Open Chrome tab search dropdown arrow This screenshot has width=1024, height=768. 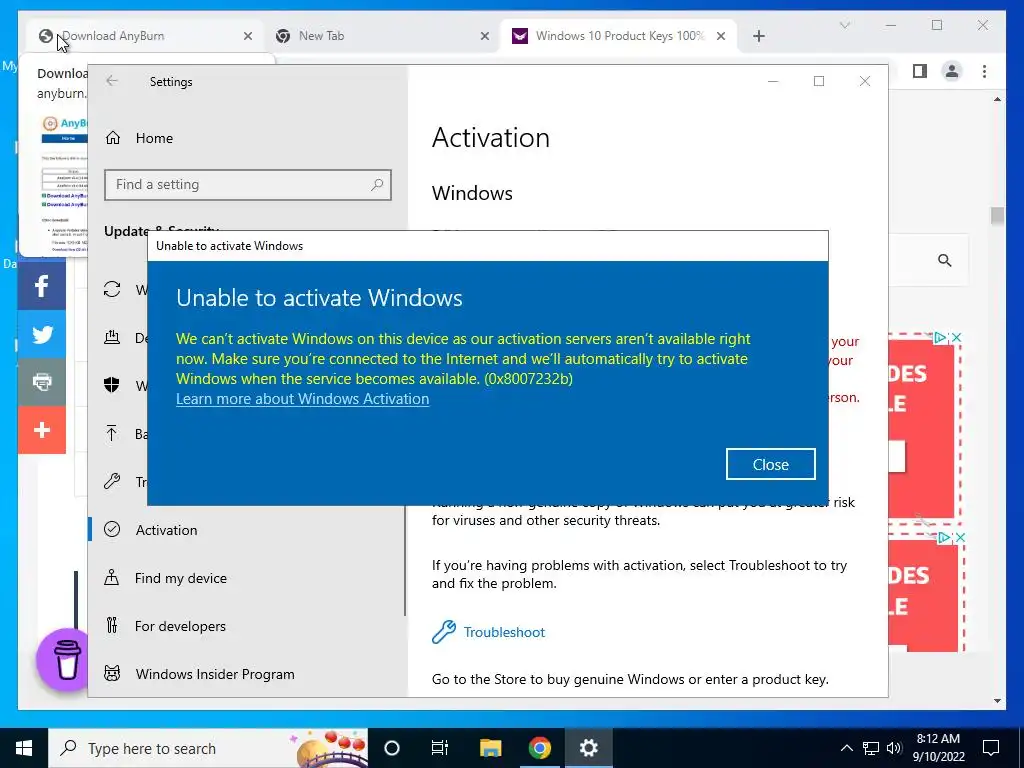click(845, 25)
